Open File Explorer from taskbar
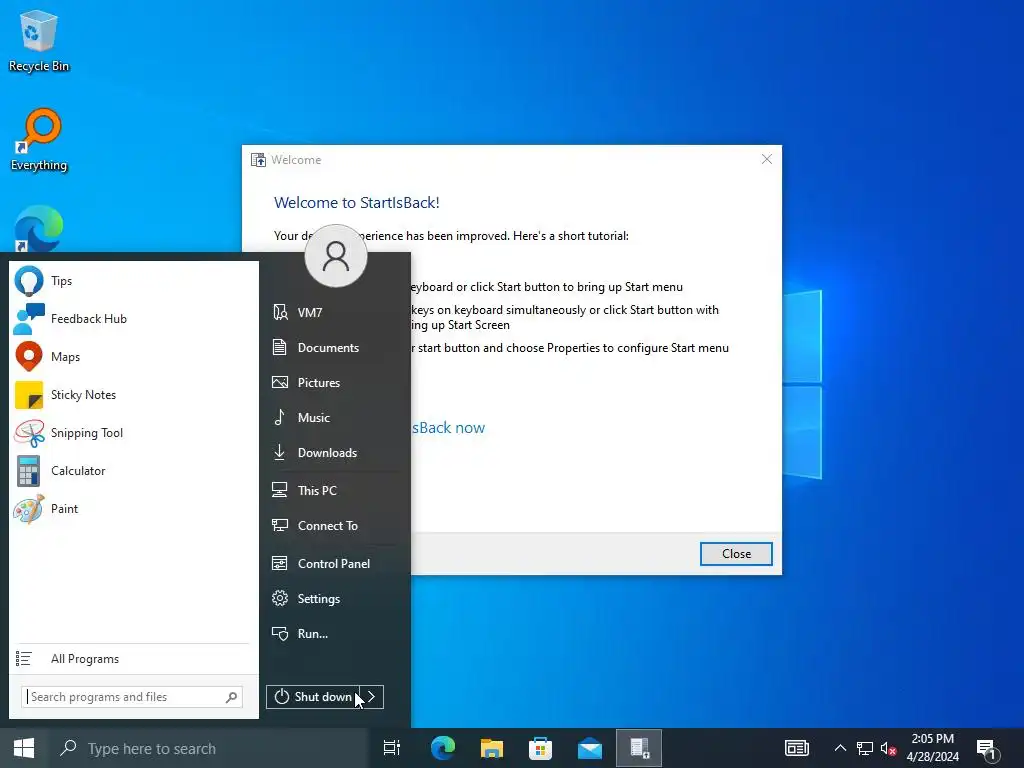 (492, 748)
